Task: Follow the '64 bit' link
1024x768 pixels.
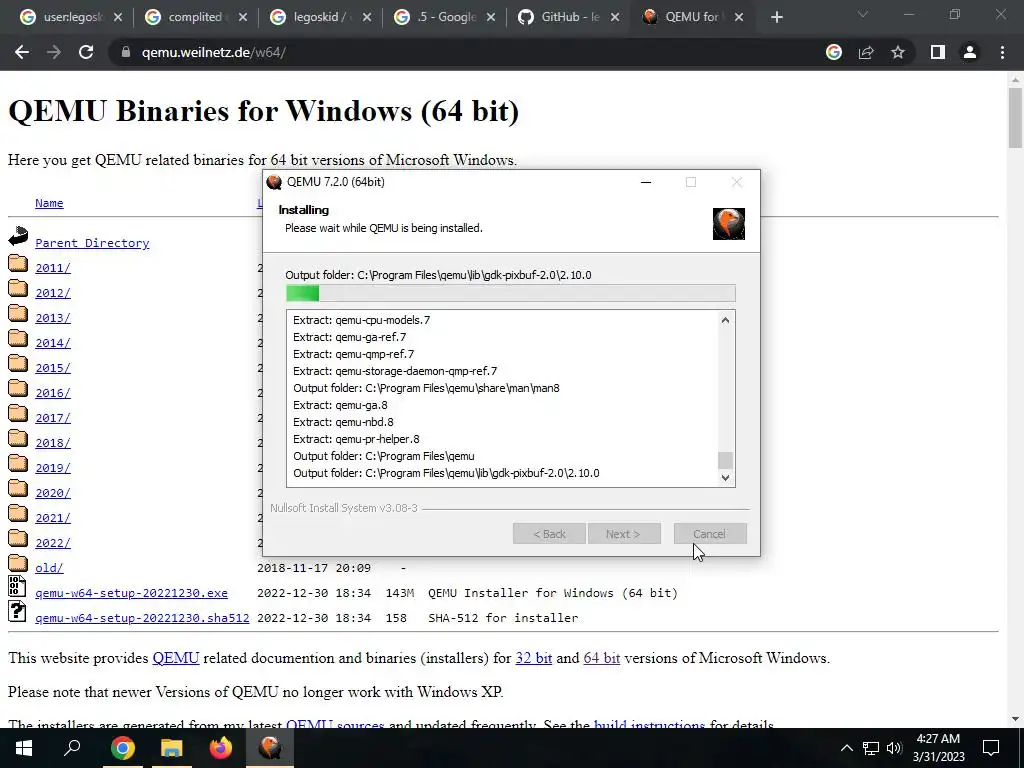Action: tap(601, 658)
